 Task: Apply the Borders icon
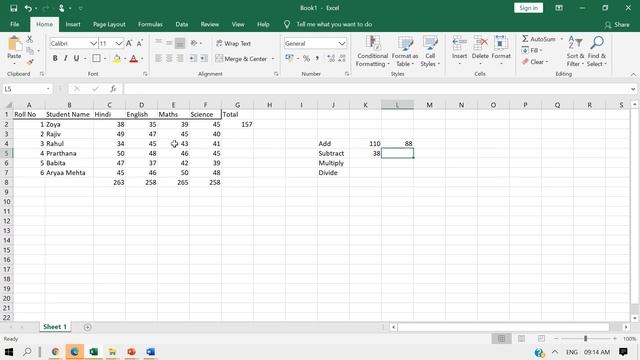pos(96,58)
